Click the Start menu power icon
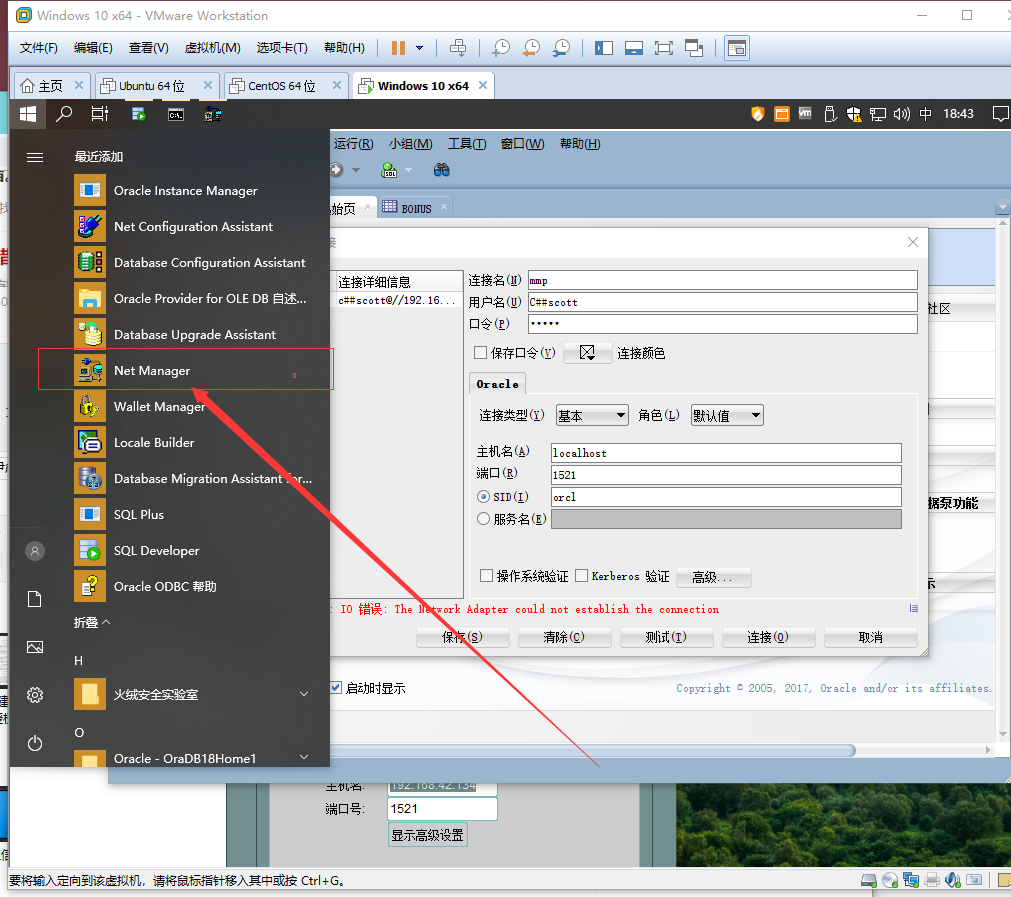This screenshot has height=897, width=1011. 35,743
